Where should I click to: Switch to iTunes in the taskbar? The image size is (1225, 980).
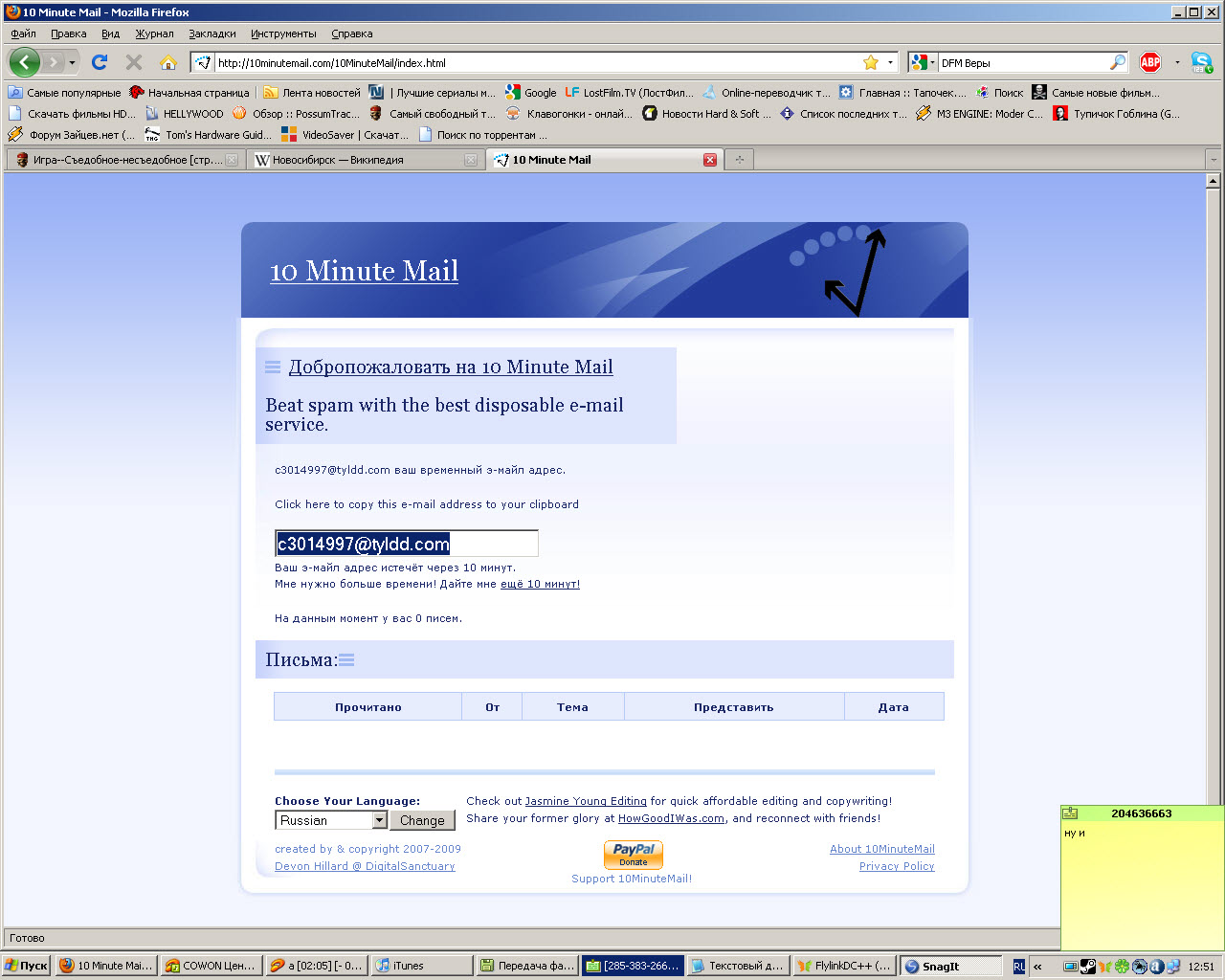coord(421,966)
